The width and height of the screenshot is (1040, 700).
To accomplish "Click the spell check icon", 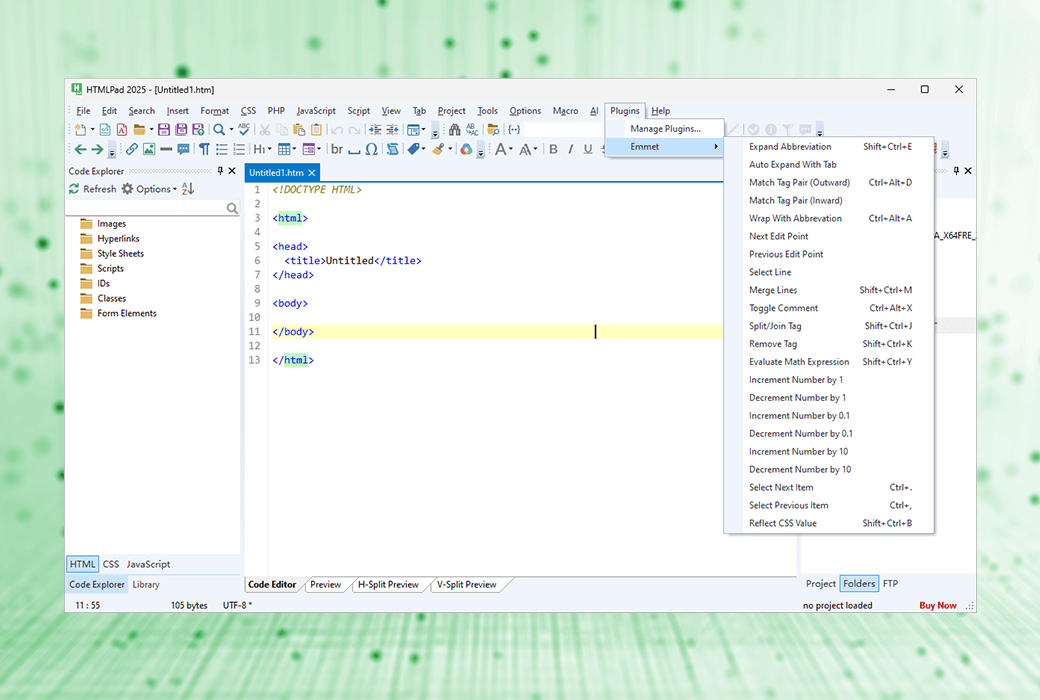I will 243,130.
